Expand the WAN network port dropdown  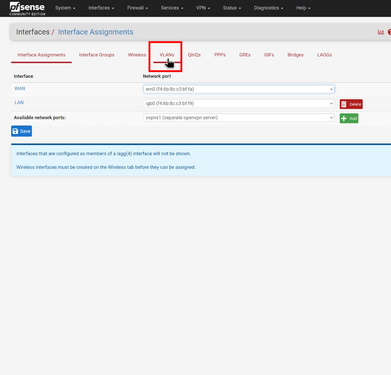239,89
